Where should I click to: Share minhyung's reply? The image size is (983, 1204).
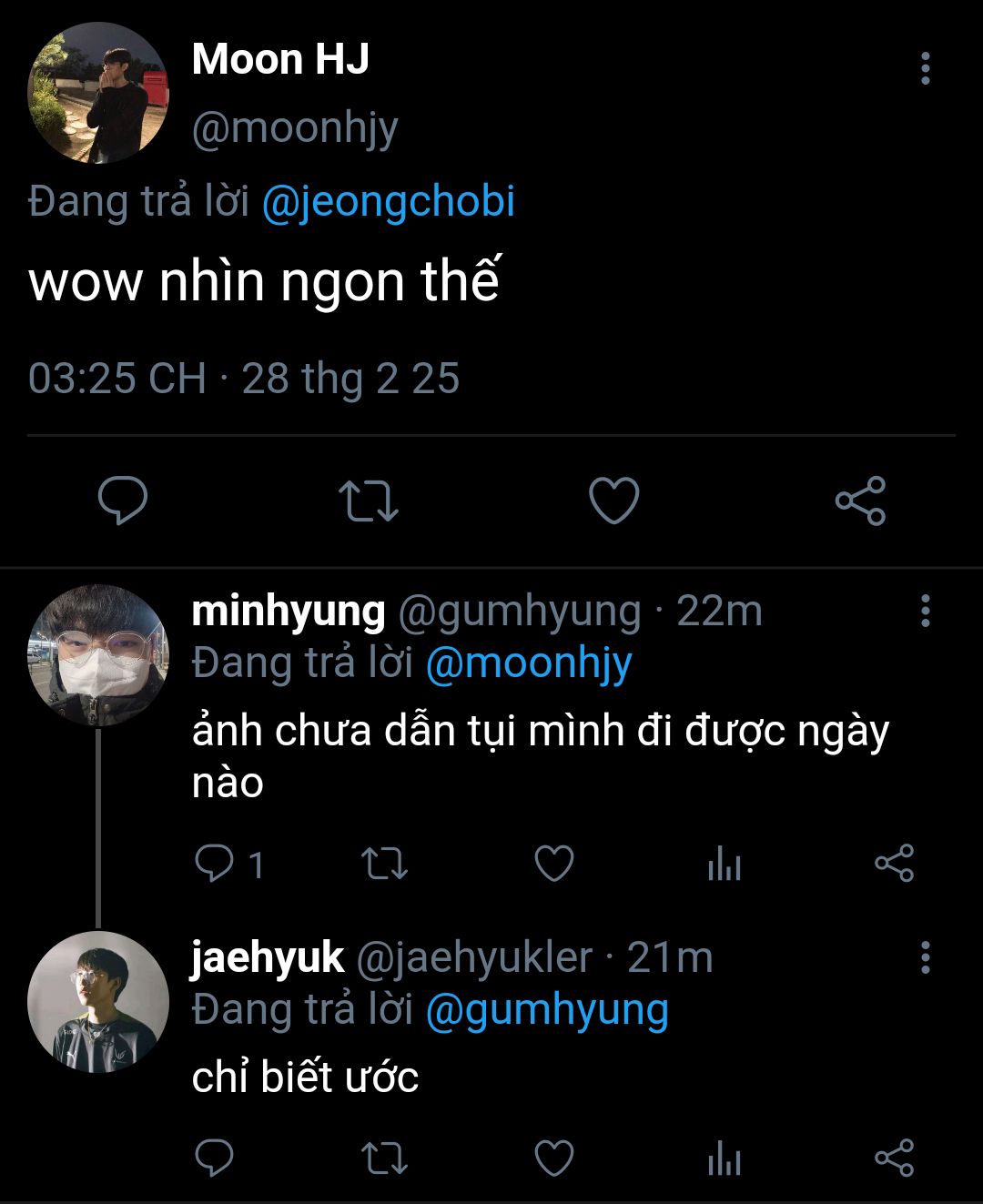tap(894, 864)
